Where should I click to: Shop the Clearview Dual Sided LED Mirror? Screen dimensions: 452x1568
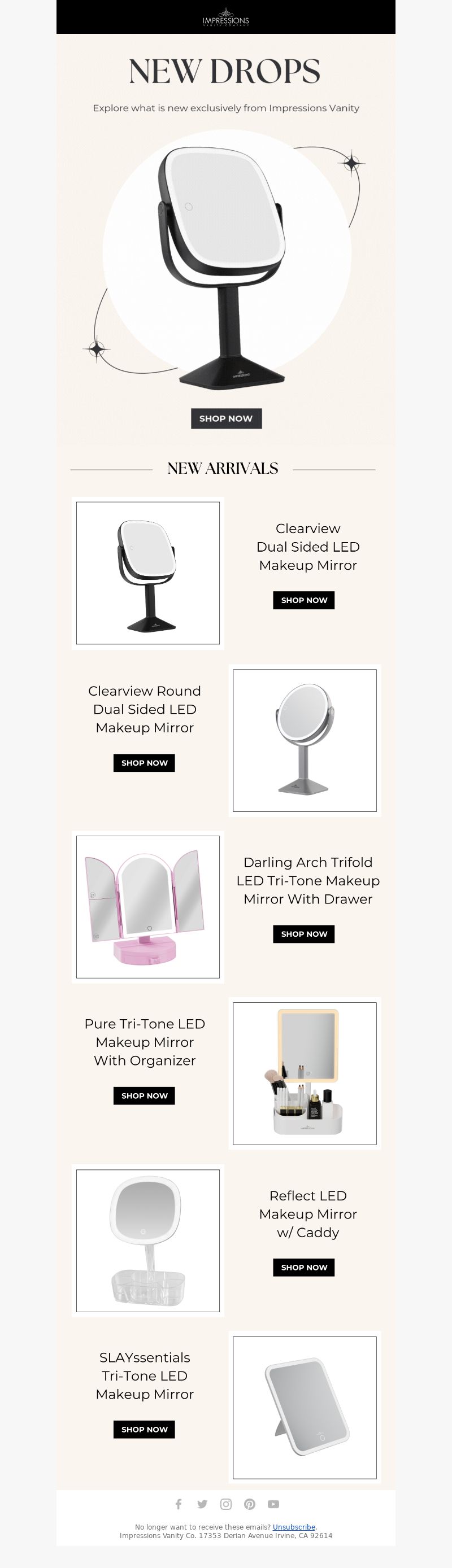304,600
